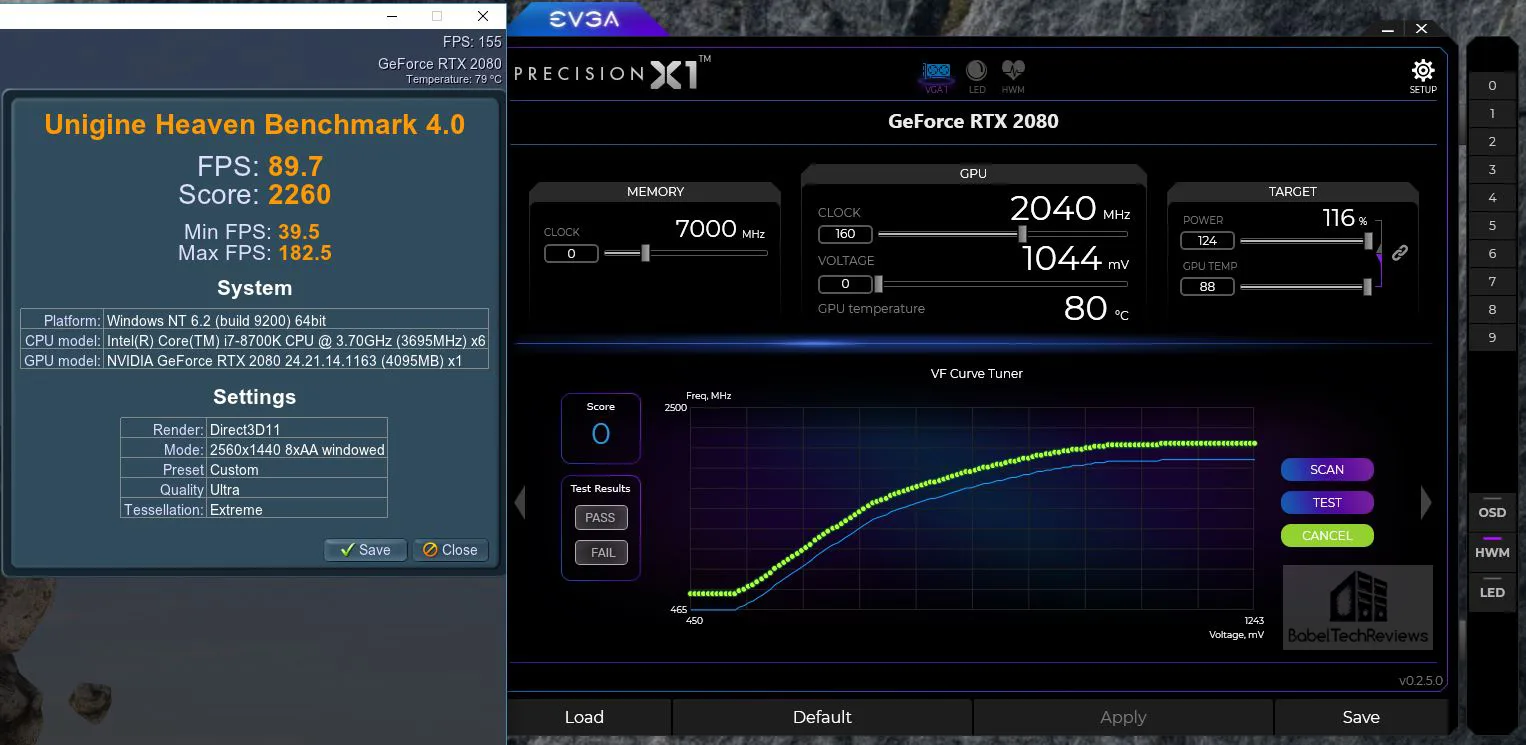Image resolution: width=1526 pixels, height=745 pixels.
Task: Select the VGA1 card icon
Action: (x=936, y=76)
